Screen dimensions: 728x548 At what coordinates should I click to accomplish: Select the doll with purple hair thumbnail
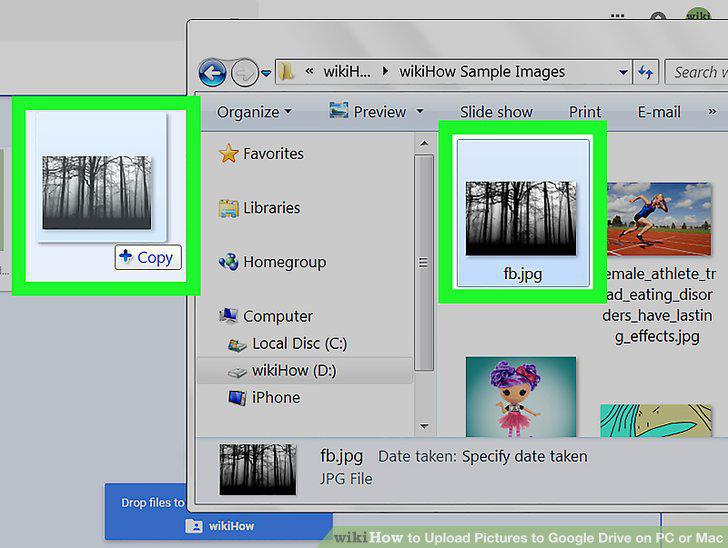click(521, 397)
